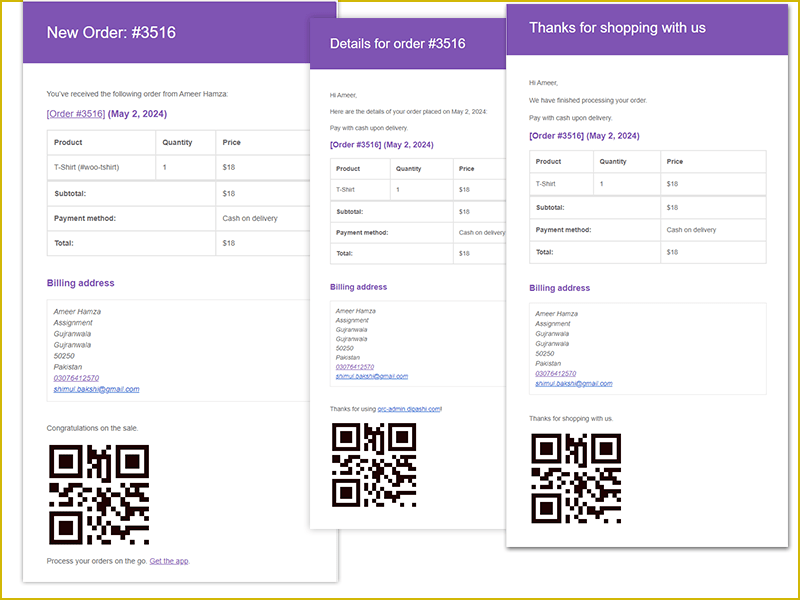Open the prc-admin.dipashi.com link
The image size is (800, 600).
click(409, 409)
